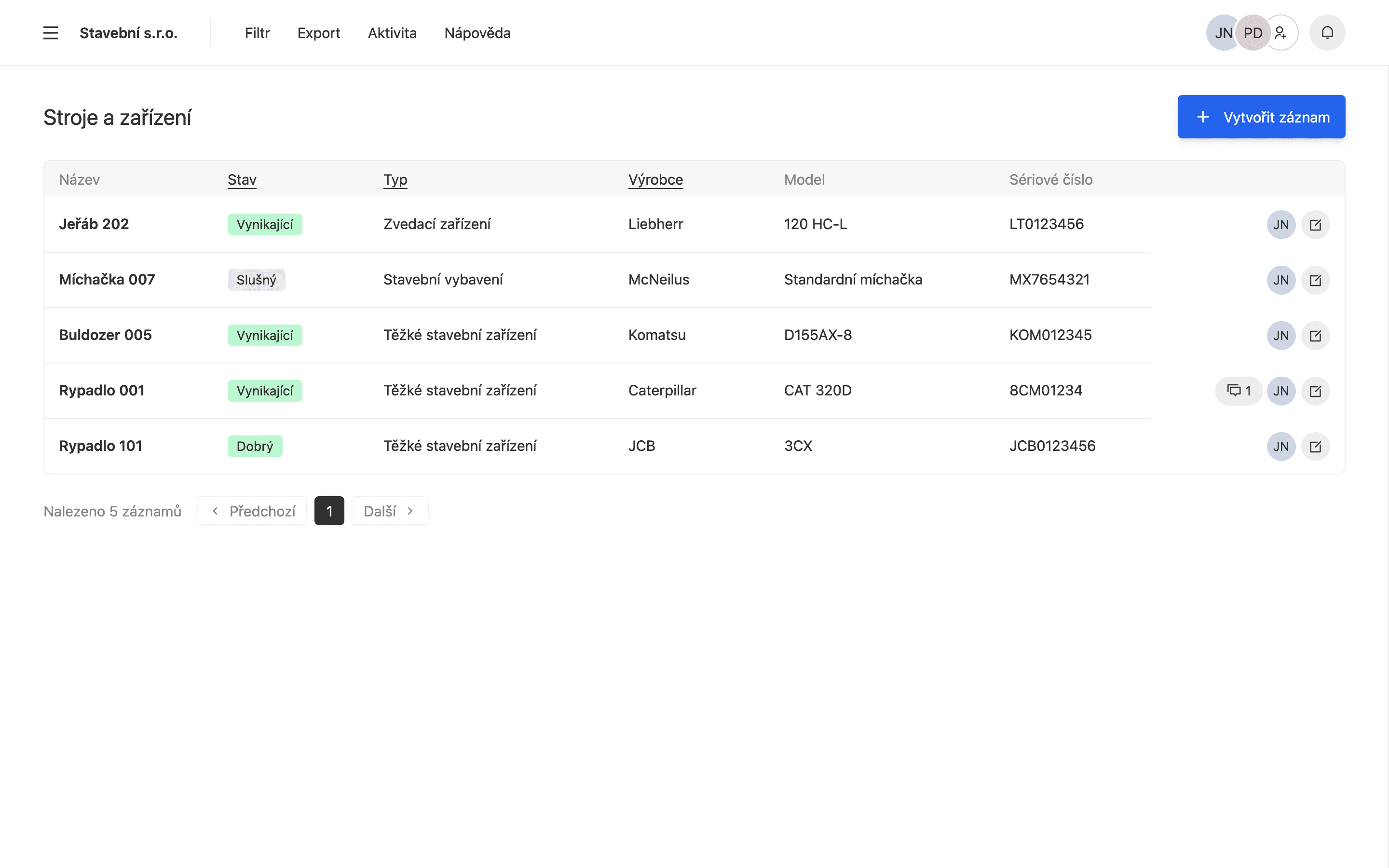
Task: Click the Dobrý status badge
Action: pos(255,447)
